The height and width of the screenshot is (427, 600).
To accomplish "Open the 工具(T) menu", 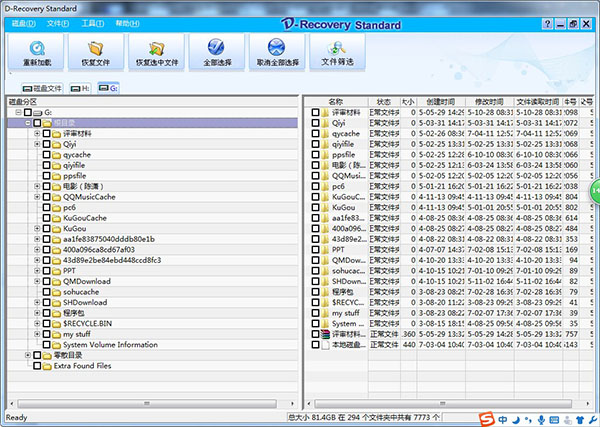I will [x=93, y=24].
